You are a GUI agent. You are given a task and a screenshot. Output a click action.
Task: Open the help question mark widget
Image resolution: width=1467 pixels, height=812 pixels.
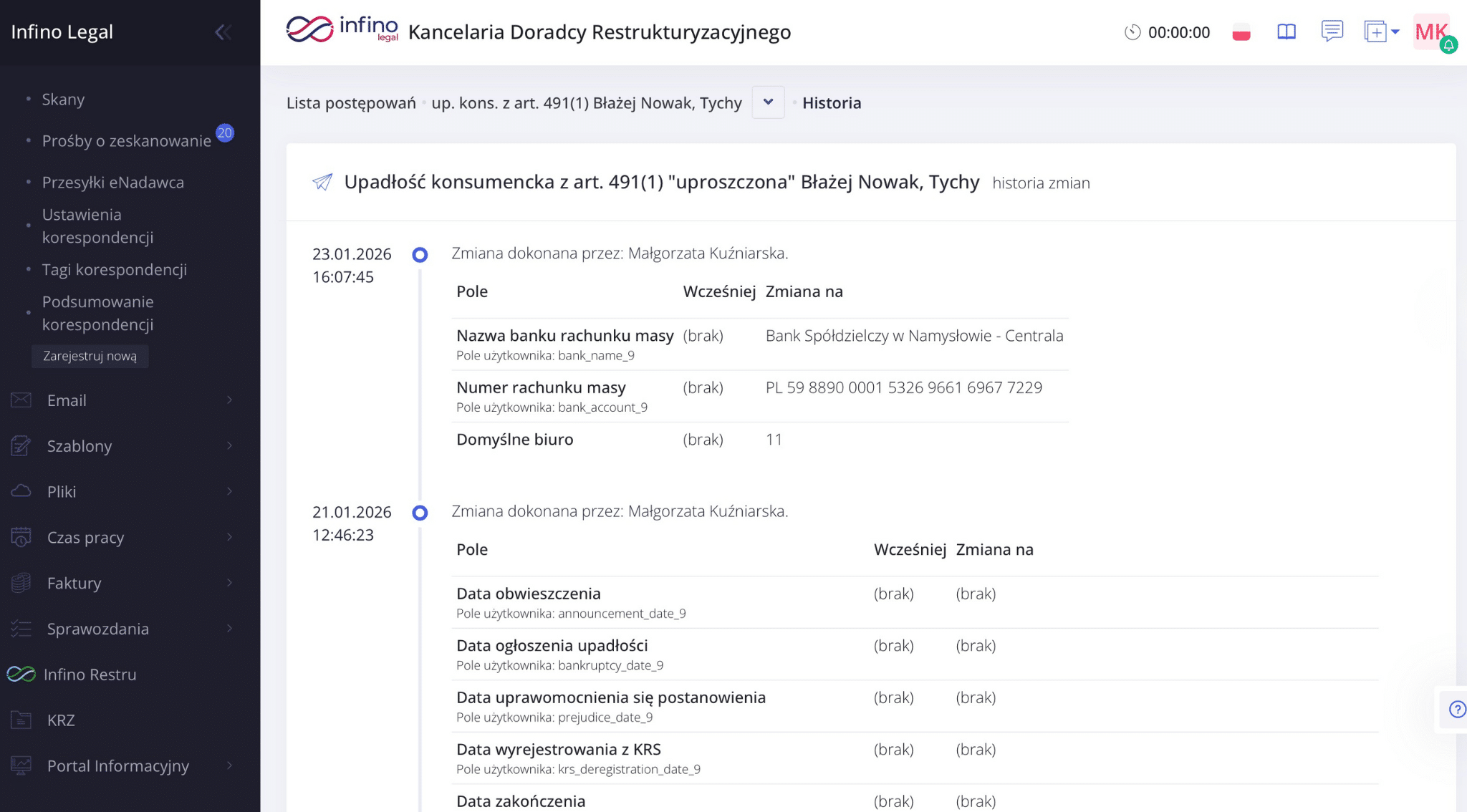(1457, 709)
